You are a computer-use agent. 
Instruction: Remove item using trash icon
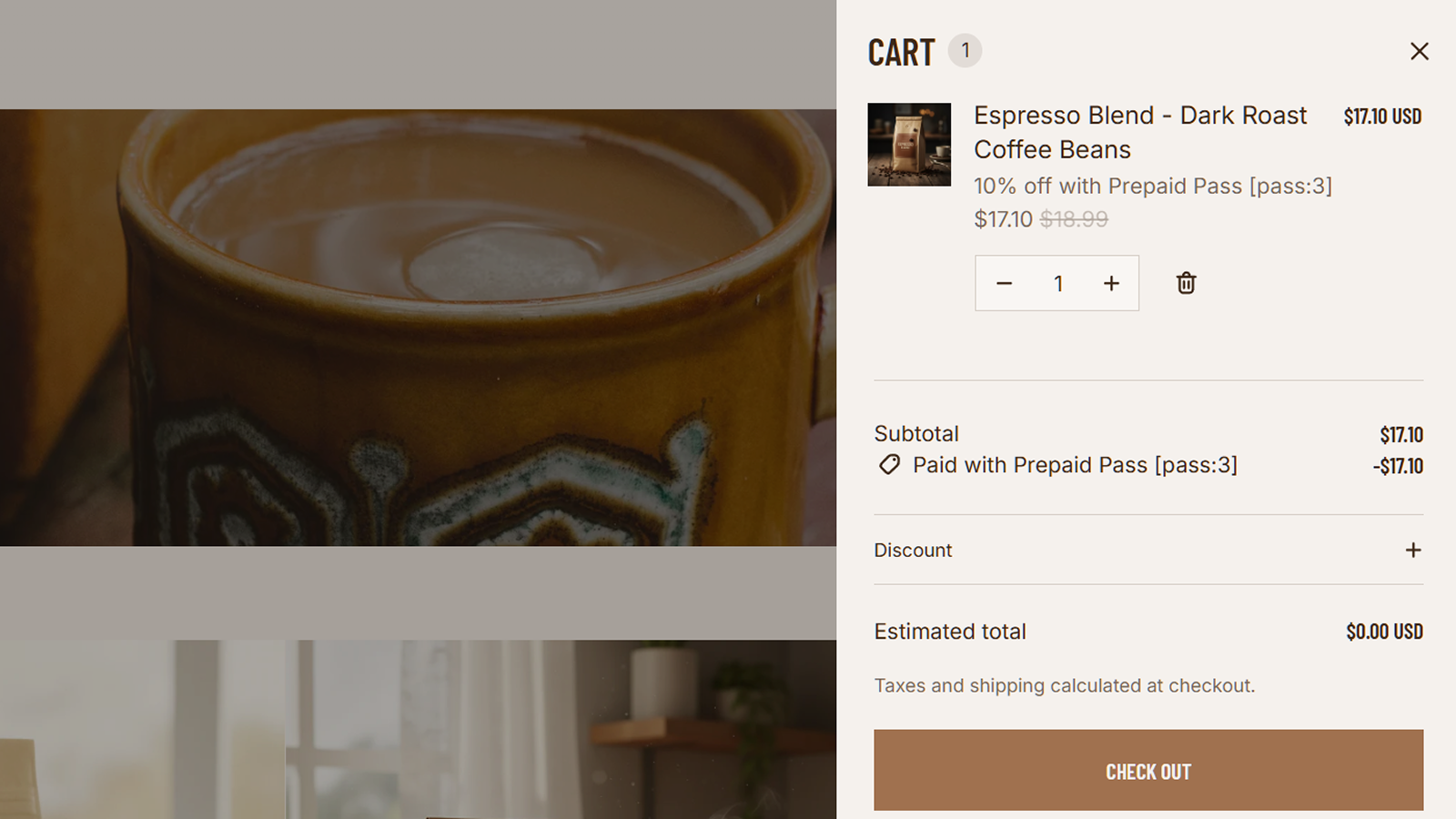click(1186, 283)
